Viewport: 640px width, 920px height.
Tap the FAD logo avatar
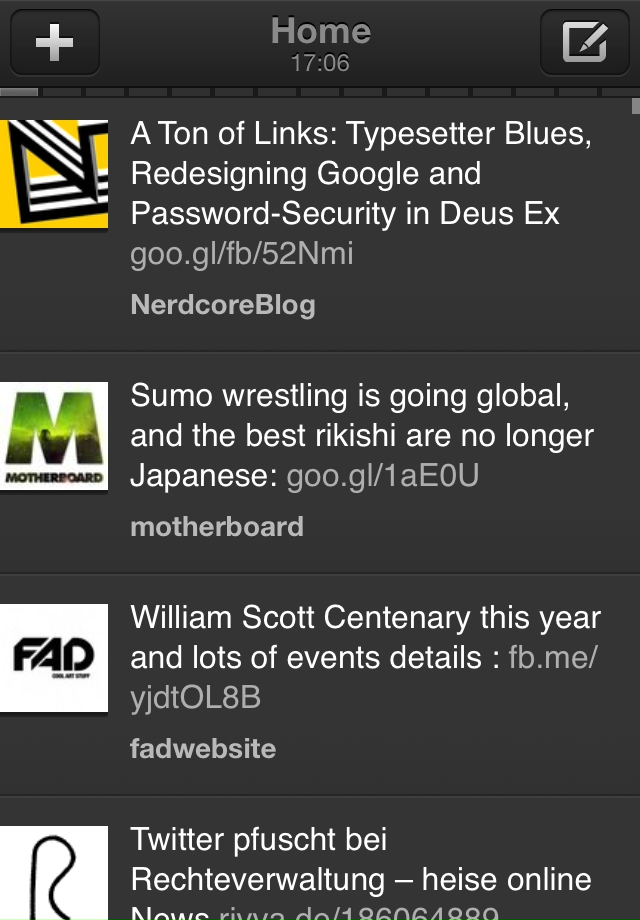54,658
